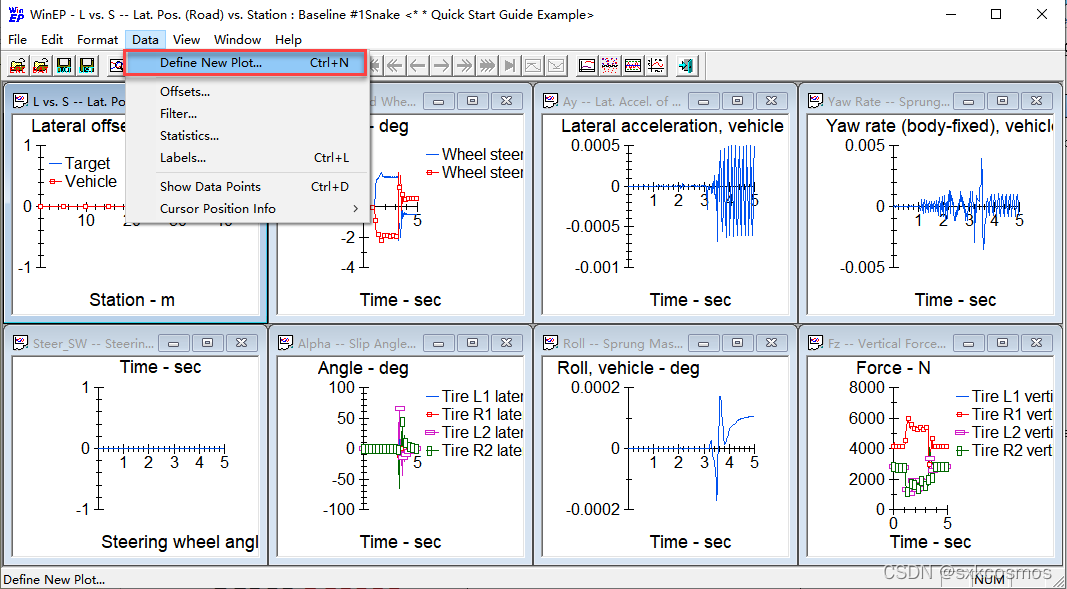Click the jump-to-end arrow toolbar icon
The height and width of the screenshot is (589, 1067).
tap(510, 66)
